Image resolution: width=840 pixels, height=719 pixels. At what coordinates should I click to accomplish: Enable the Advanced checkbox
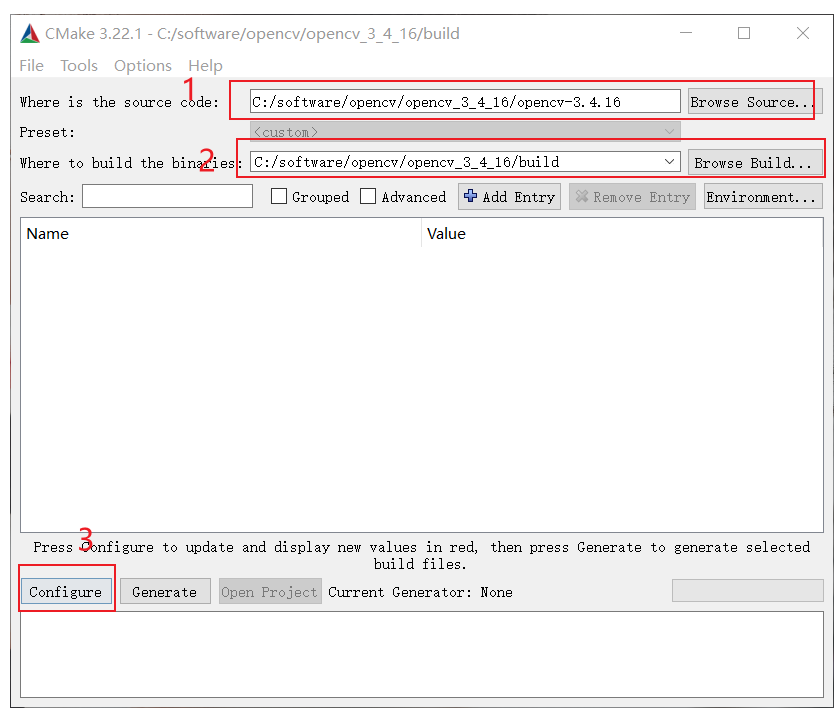[x=368, y=196]
